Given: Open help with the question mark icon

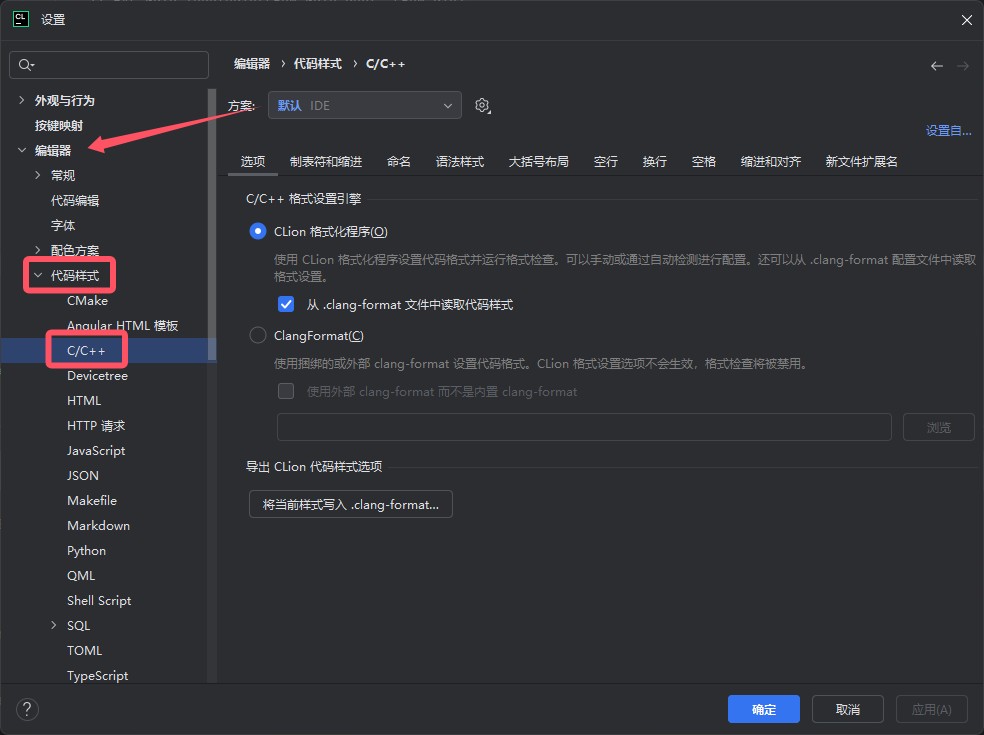Looking at the screenshot, I should pyautogui.click(x=27, y=709).
